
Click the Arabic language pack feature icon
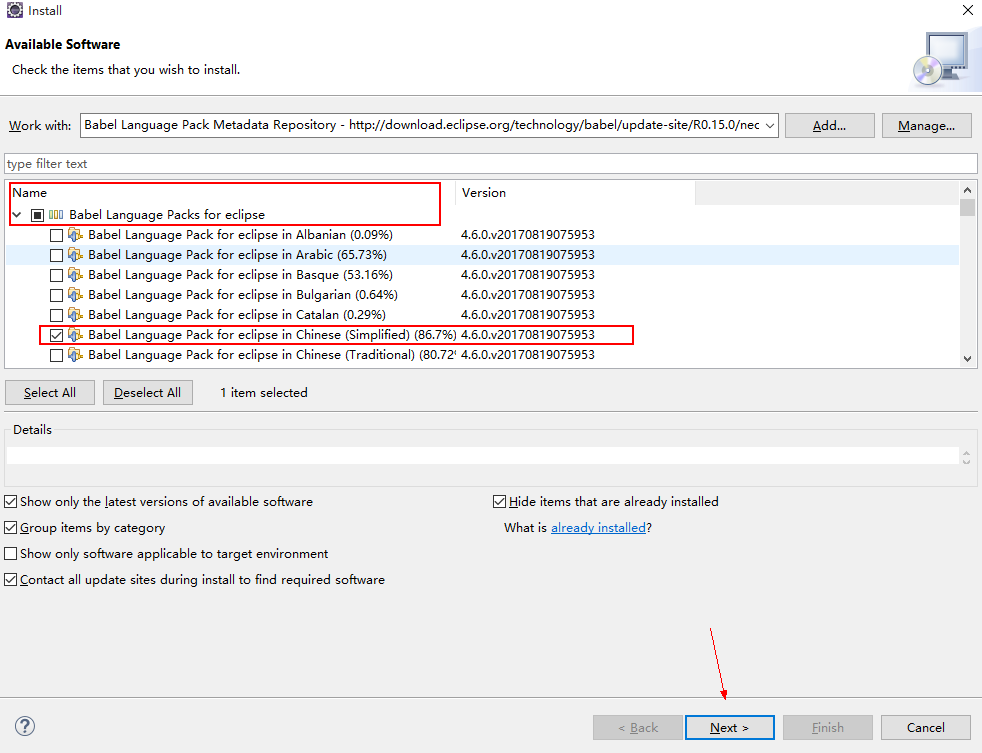click(75, 255)
